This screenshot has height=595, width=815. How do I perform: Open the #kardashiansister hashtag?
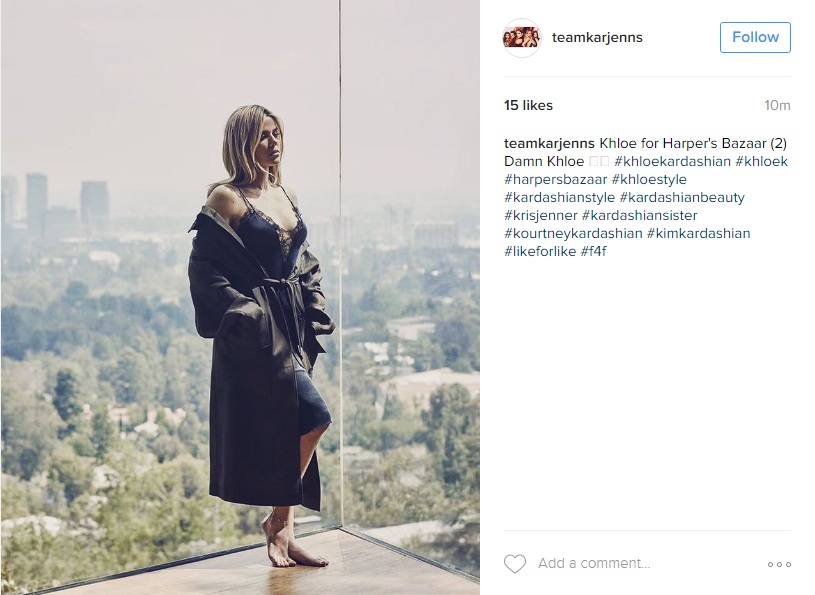(x=639, y=216)
